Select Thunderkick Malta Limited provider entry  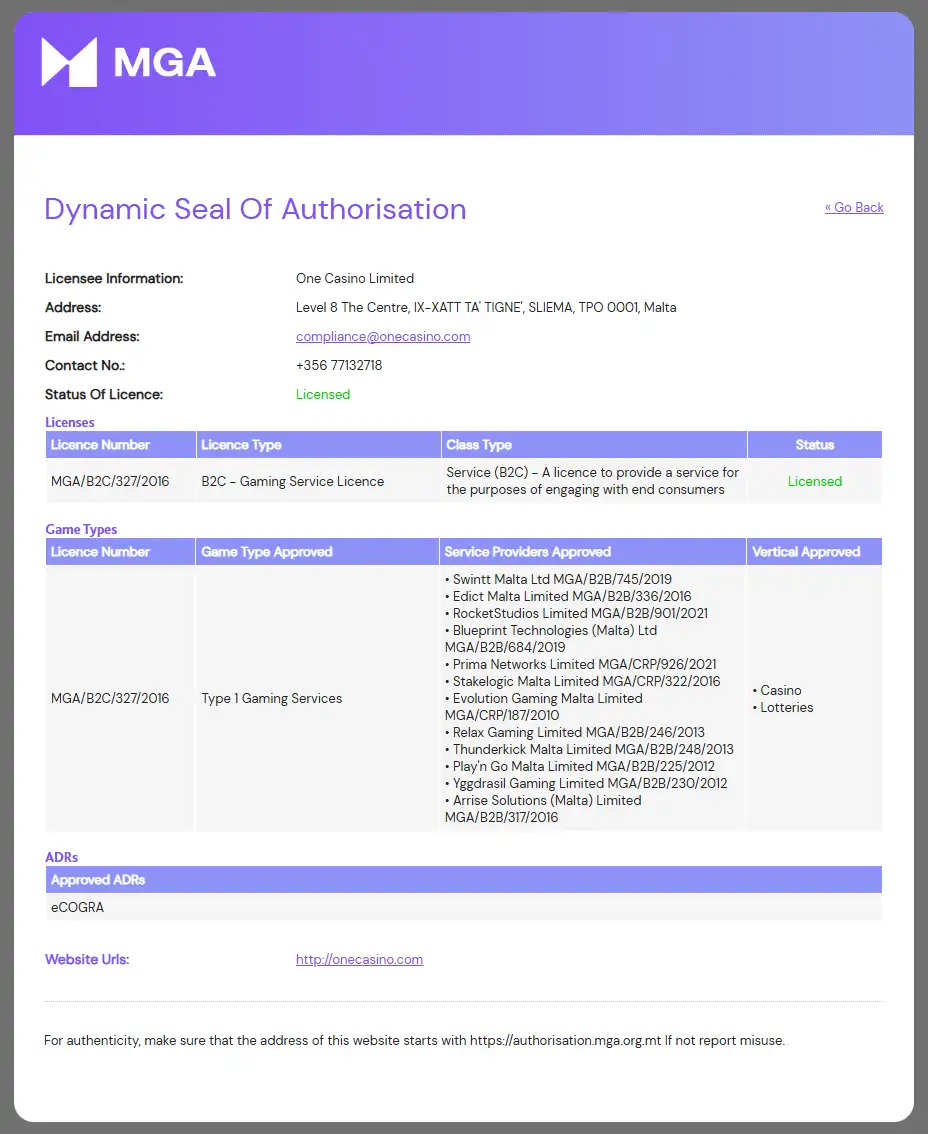click(589, 749)
